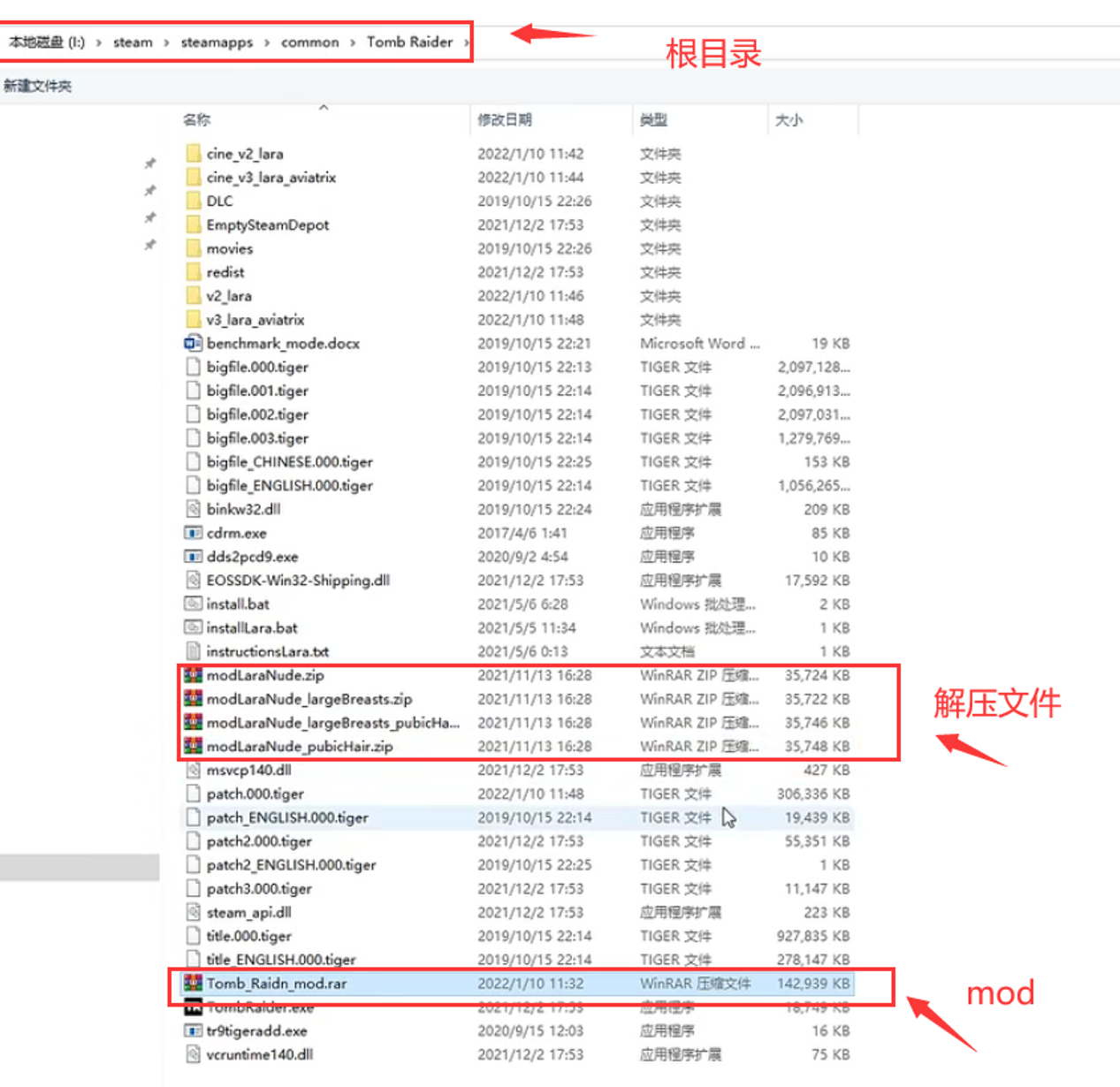
Task: Open the chevron after steamapps breadcrumb
Action: 267,42
